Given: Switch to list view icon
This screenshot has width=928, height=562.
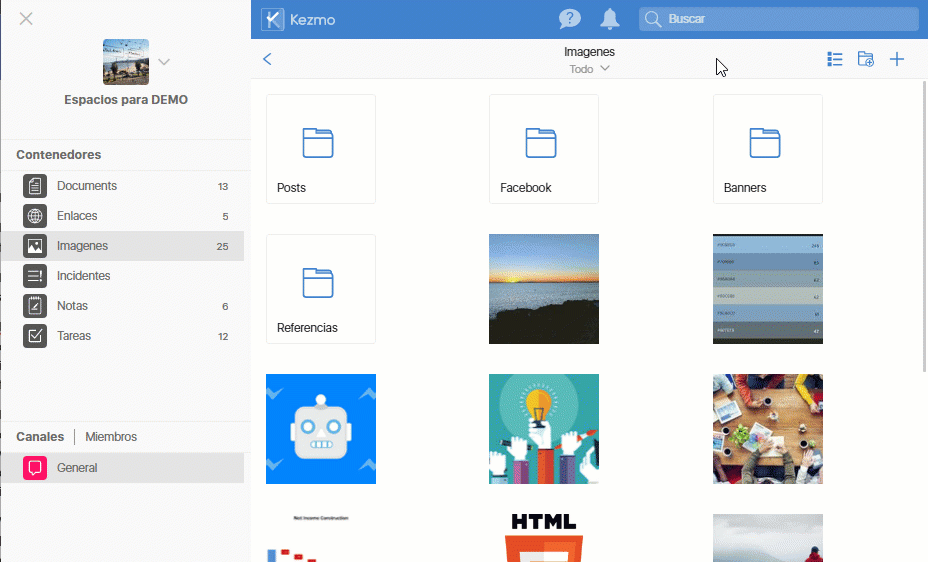Looking at the screenshot, I should (x=834, y=59).
